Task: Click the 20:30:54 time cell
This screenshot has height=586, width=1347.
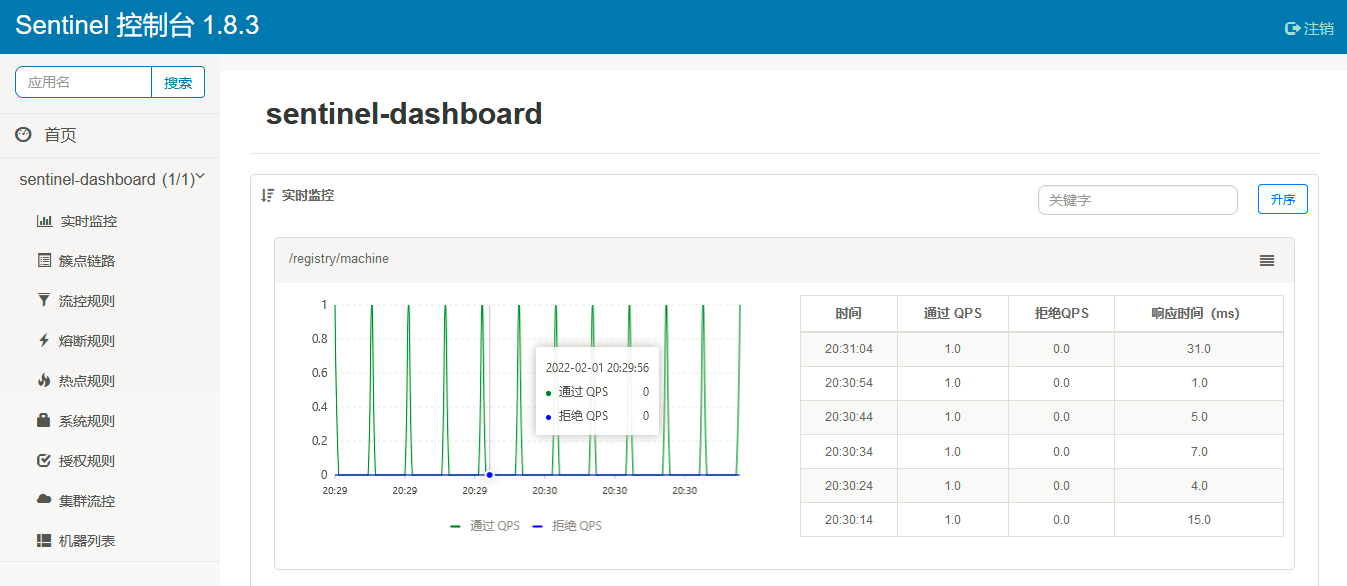Action: [x=849, y=383]
